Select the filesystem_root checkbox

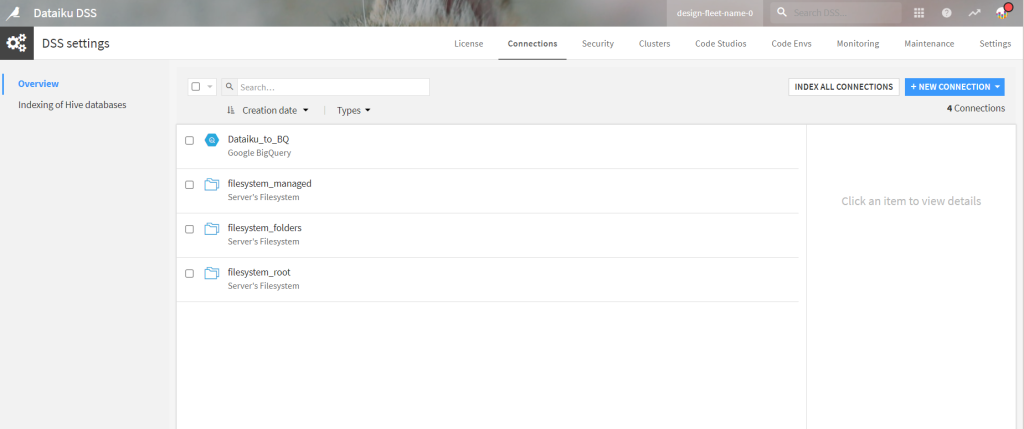[190, 273]
